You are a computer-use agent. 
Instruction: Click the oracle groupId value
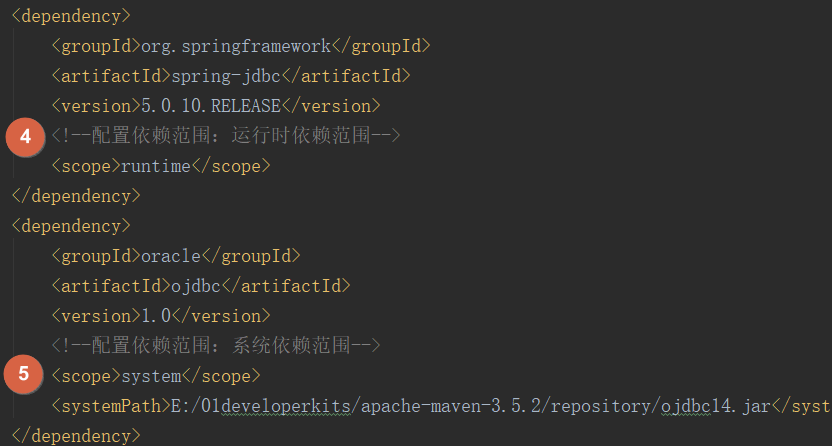click(171, 256)
